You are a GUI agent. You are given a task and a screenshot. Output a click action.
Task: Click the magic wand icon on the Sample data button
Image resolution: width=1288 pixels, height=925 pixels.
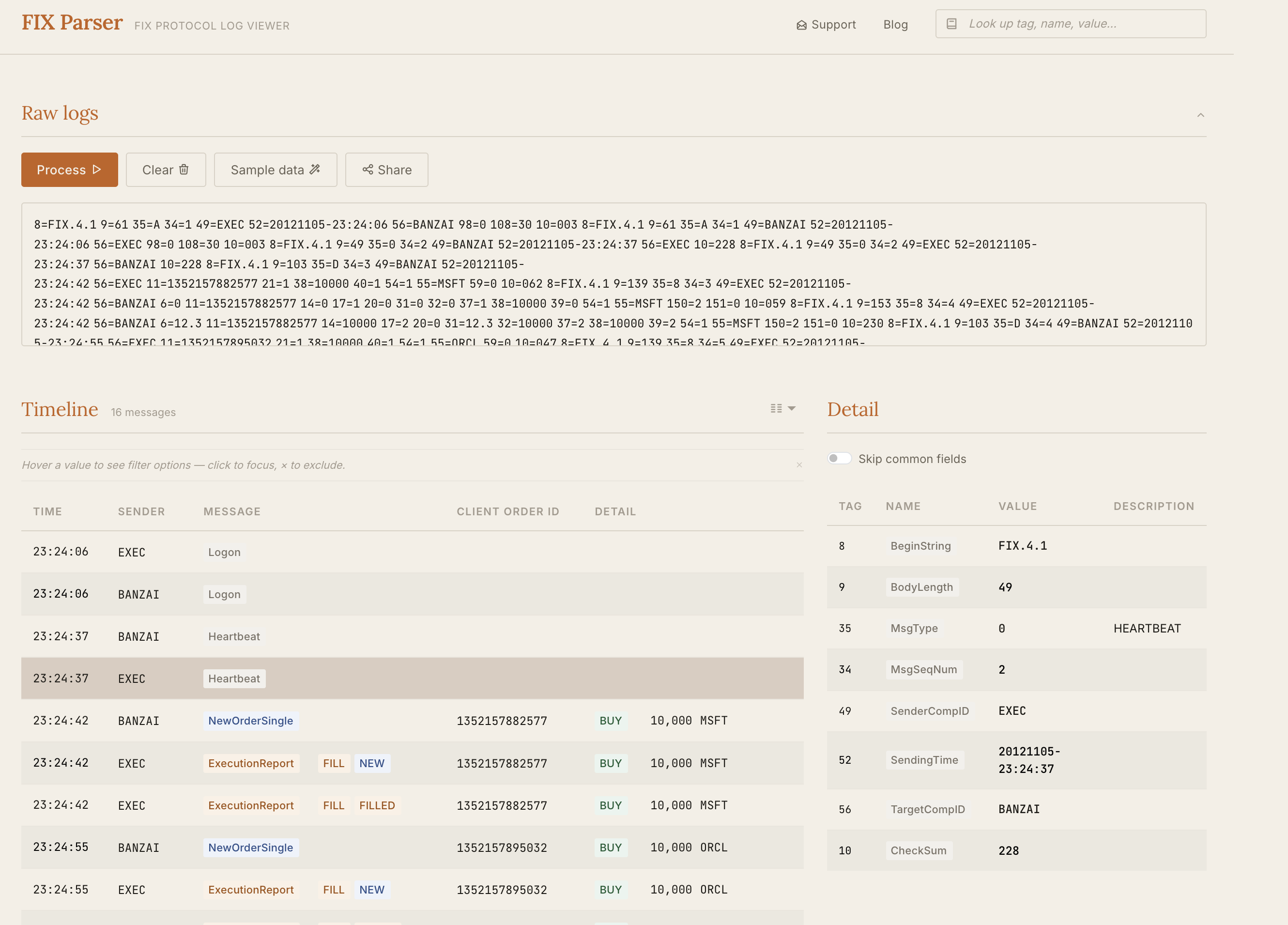[315, 169]
